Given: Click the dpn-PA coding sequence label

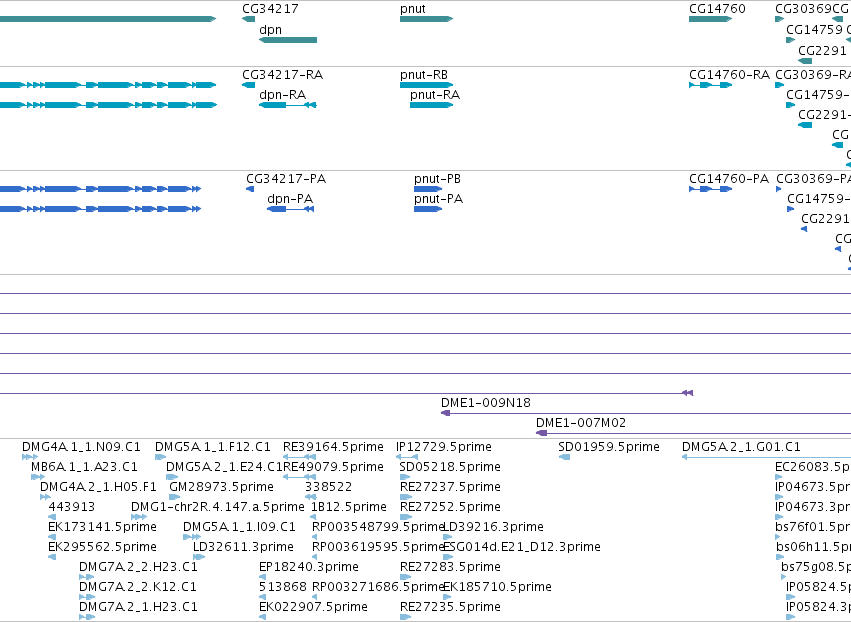Looking at the screenshot, I should point(290,199).
